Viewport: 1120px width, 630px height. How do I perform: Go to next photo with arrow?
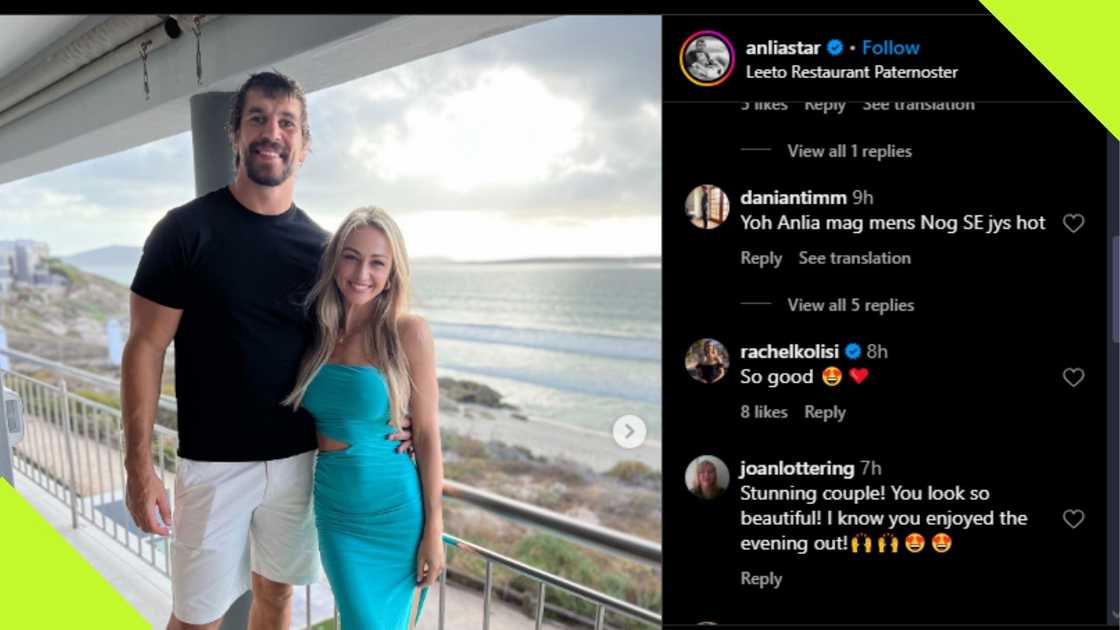[x=629, y=431]
